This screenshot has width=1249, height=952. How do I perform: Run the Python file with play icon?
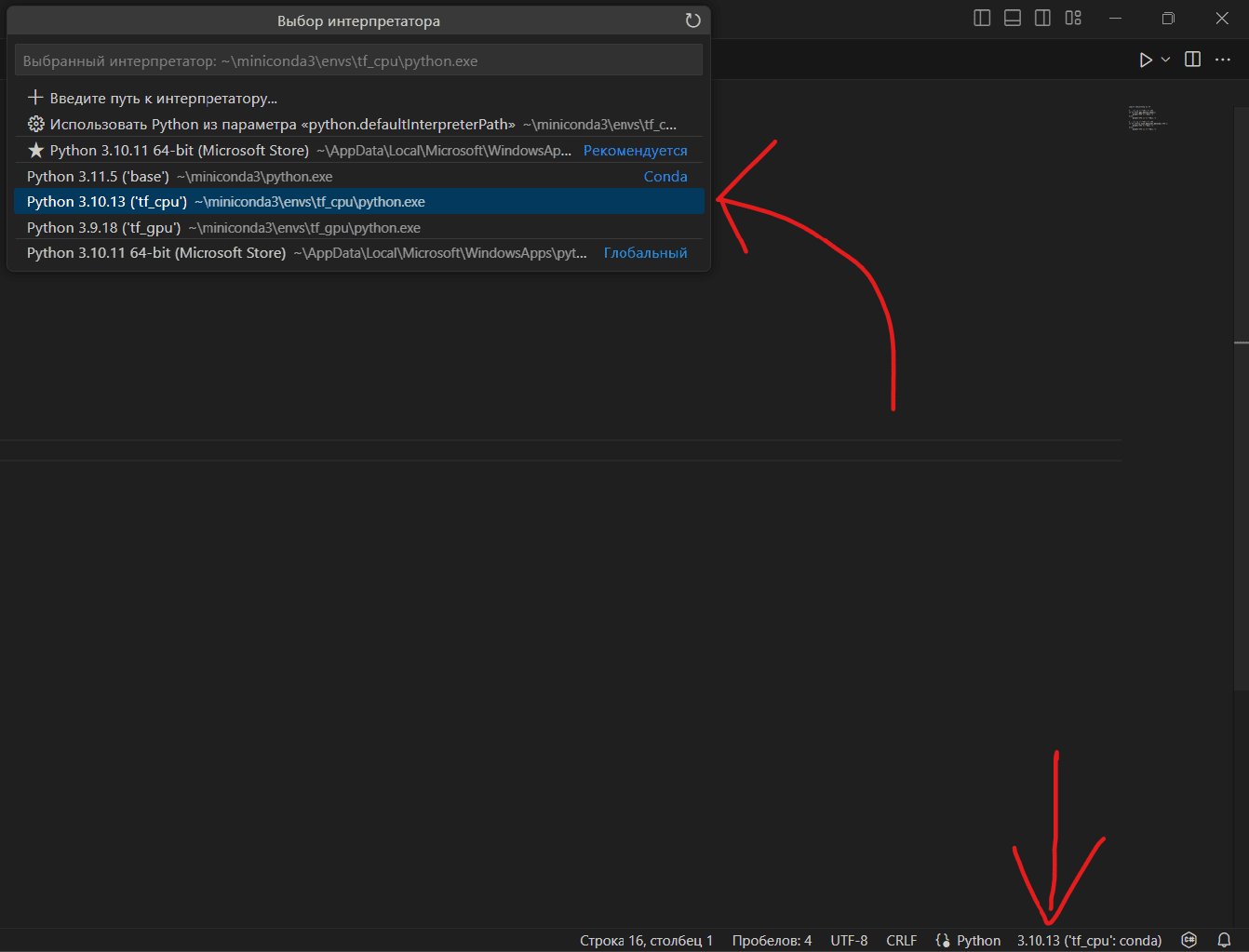coord(1146,60)
